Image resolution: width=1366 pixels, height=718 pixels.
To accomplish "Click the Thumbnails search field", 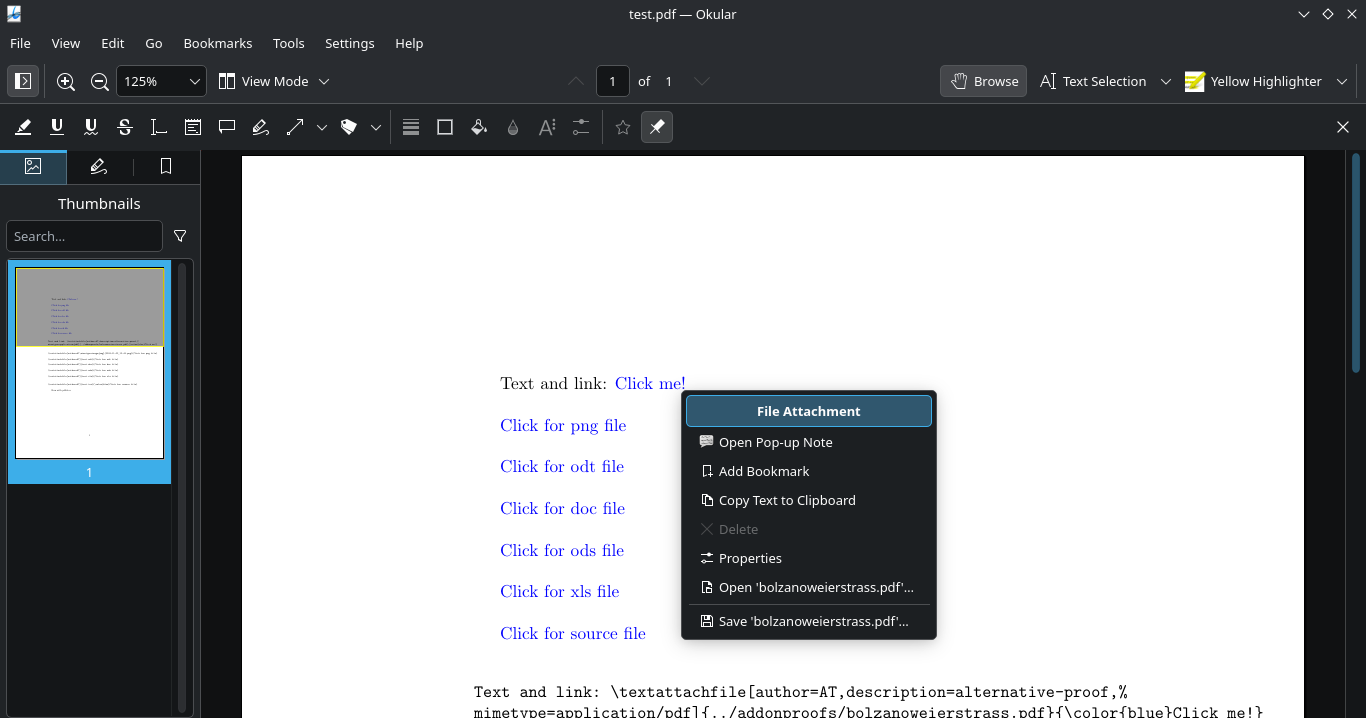I will coord(84,236).
